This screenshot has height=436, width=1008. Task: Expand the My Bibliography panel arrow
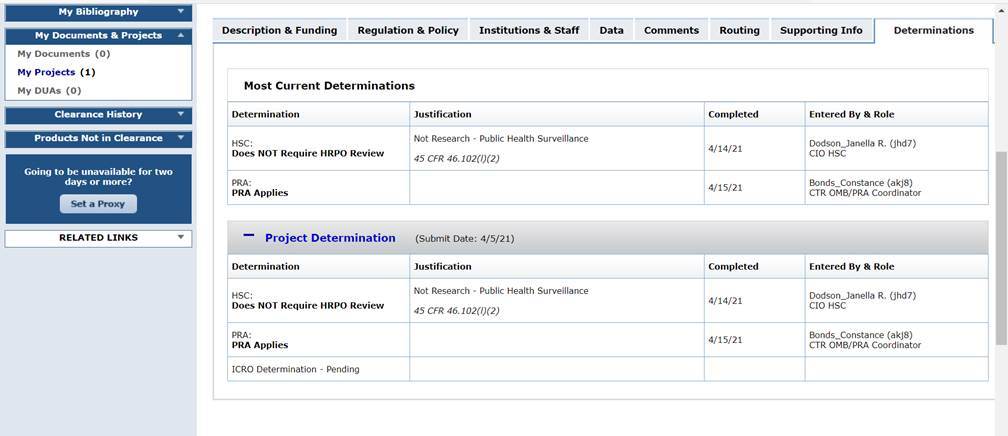pos(181,12)
